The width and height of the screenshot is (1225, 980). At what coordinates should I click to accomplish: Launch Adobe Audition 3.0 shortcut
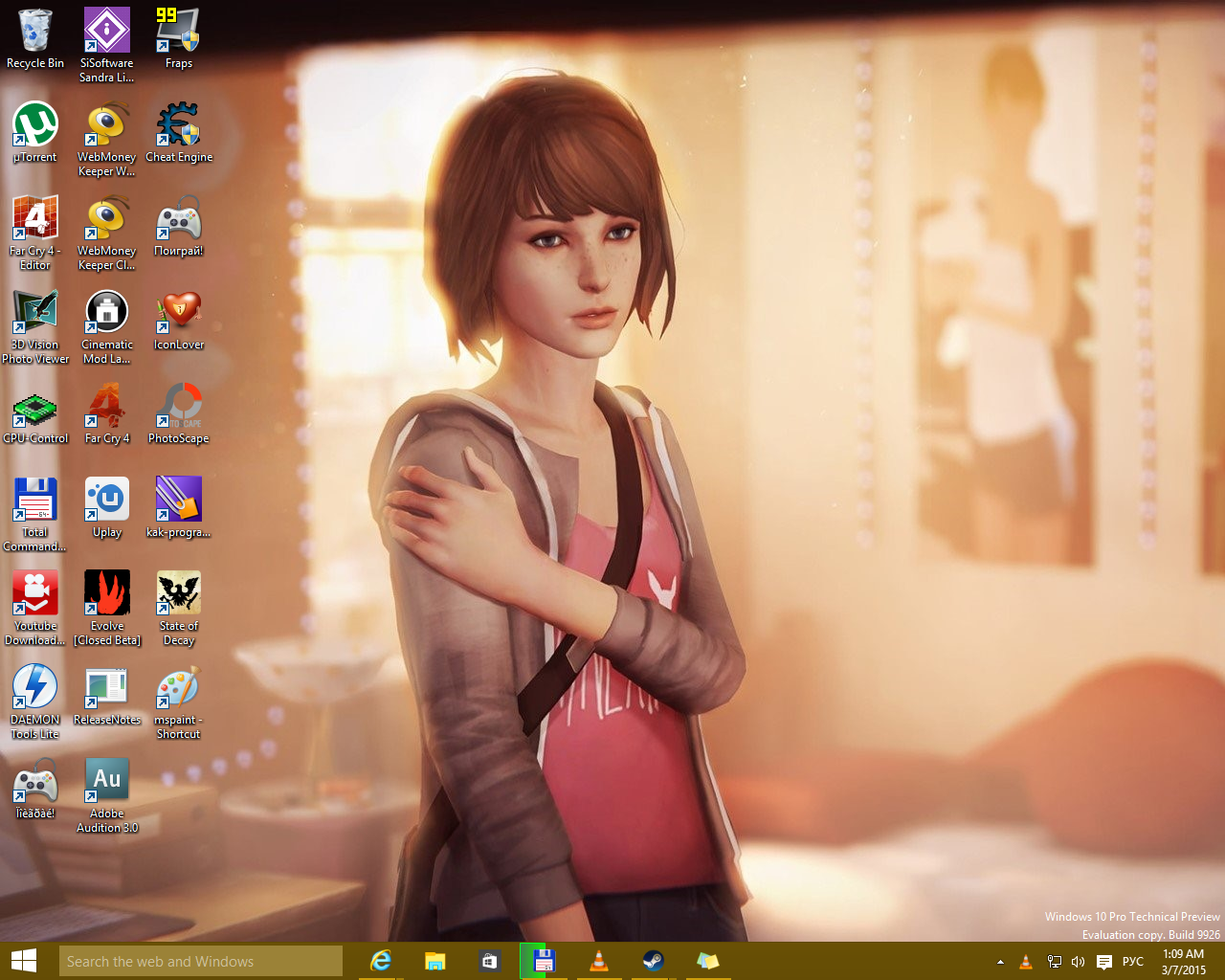(x=107, y=795)
